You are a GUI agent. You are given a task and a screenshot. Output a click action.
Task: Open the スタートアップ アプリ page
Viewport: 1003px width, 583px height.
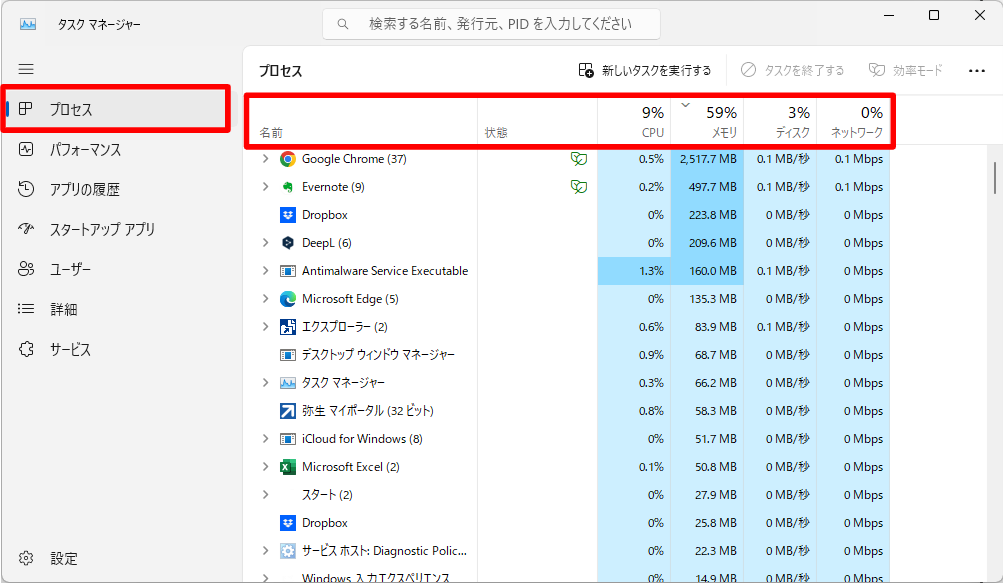pos(102,230)
